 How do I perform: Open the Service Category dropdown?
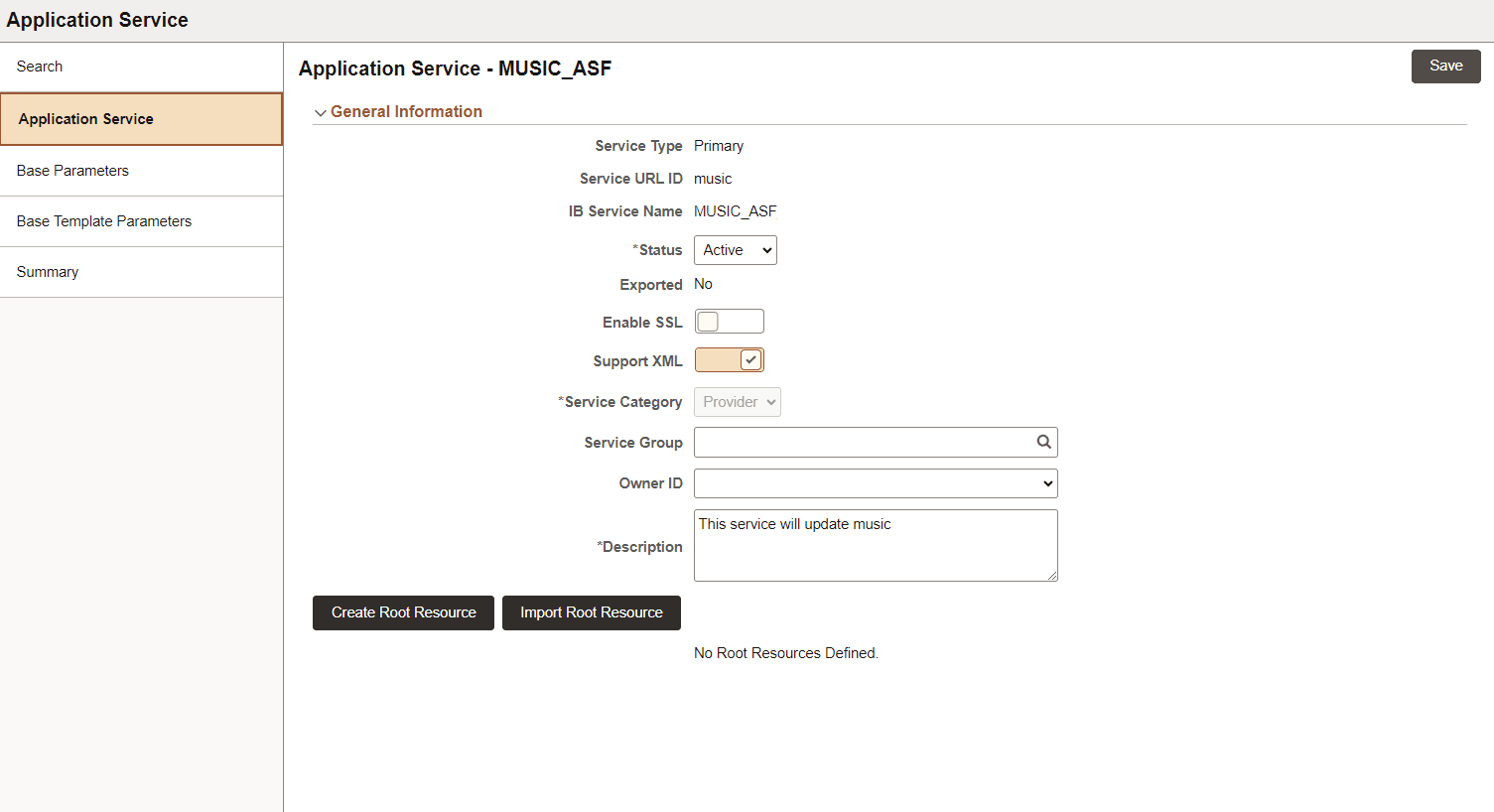tap(737, 401)
